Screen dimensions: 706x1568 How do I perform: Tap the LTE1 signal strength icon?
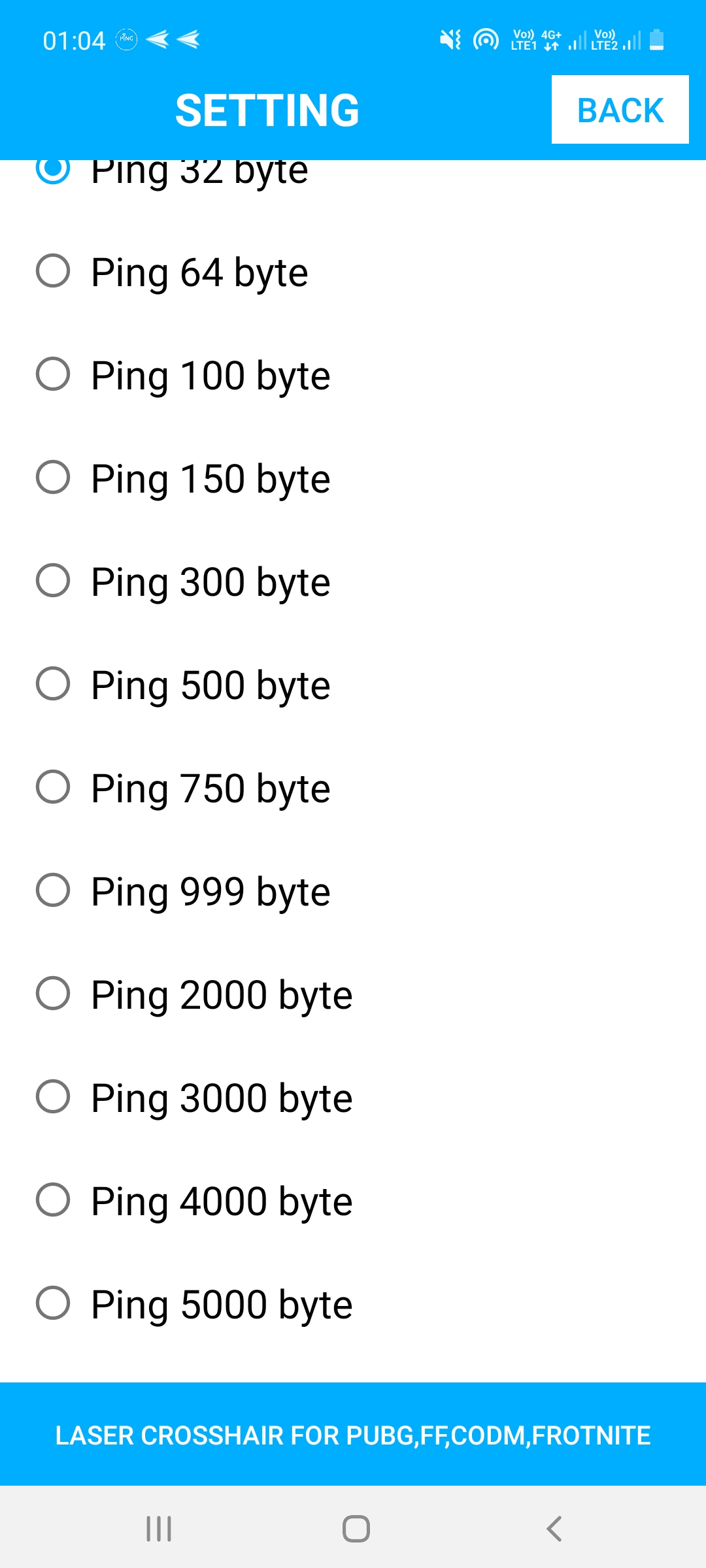pyautogui.click(x=577, y=41)
